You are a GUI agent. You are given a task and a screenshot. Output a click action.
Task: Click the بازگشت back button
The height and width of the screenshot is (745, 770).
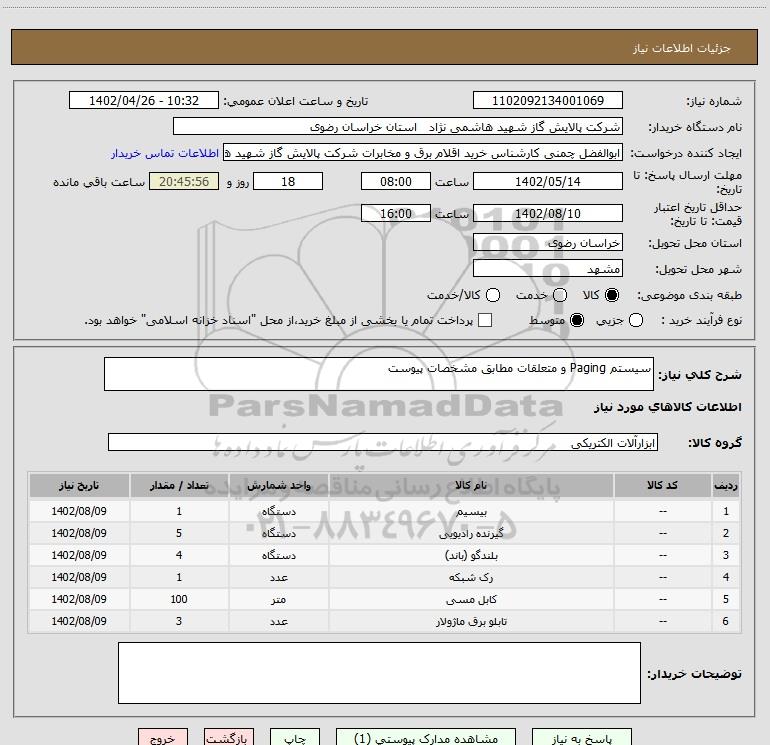coord(229,738)
